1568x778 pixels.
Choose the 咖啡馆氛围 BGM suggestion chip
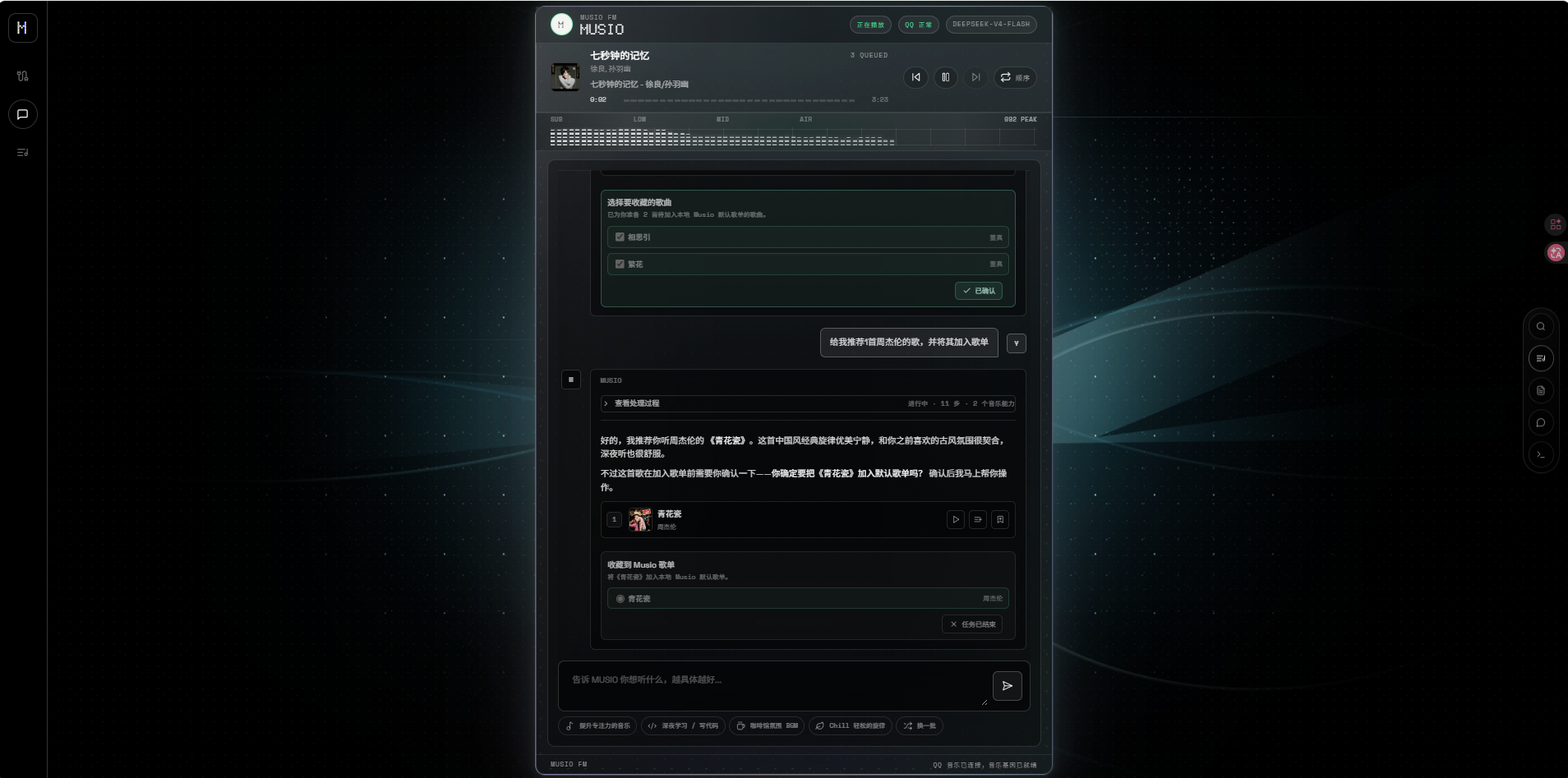768,726
